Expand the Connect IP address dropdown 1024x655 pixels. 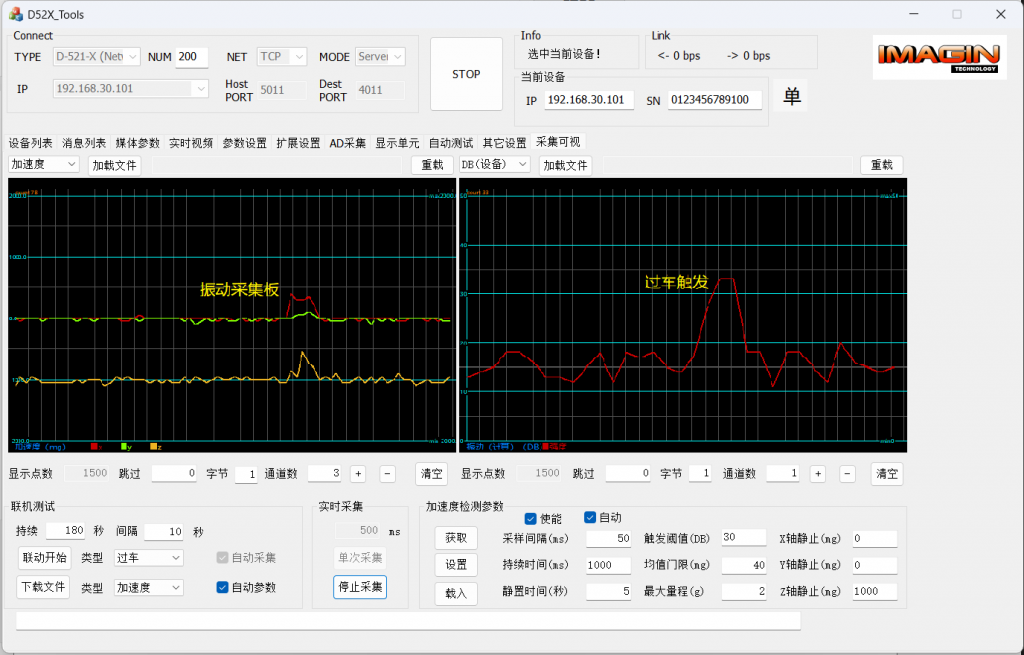pyautogui.click(x=131, y=88)
